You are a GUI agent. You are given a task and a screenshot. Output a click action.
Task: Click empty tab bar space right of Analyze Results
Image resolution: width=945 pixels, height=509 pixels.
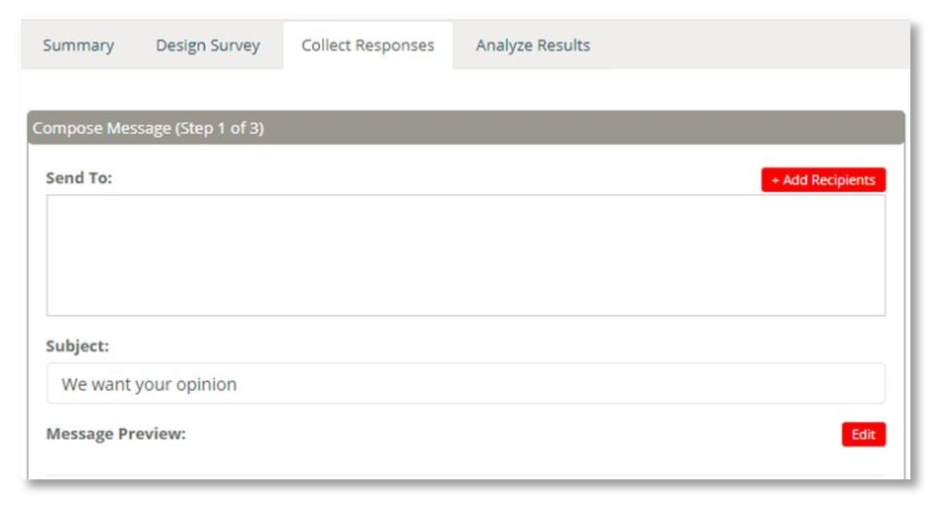(x=750, y=46)
